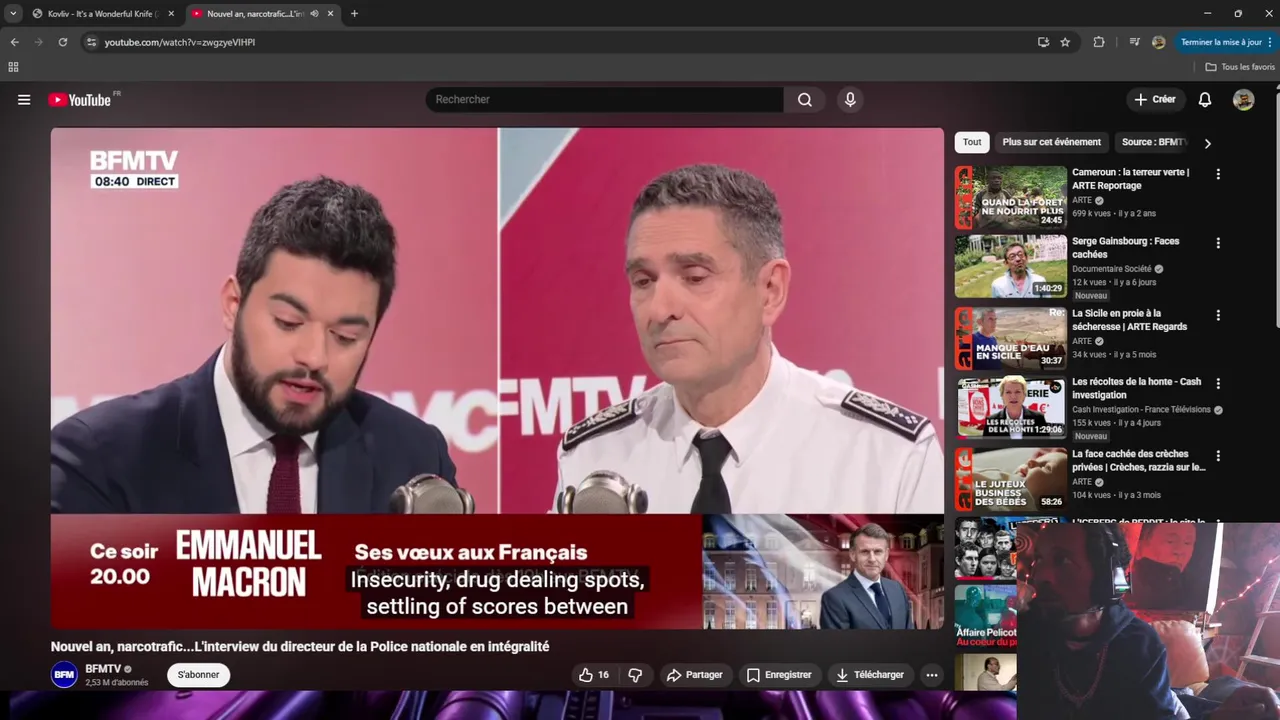
Task: Select the Source : BFMTV chip
Action: coord(1153,142)
